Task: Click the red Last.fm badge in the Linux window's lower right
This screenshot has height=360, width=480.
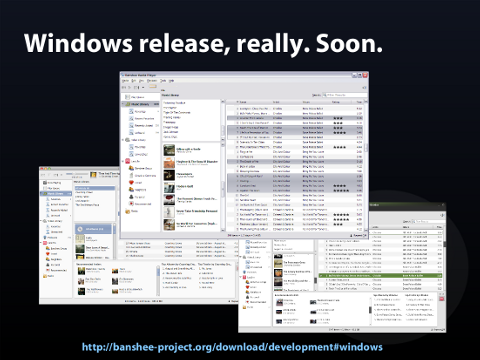Action: click(442, 299)
